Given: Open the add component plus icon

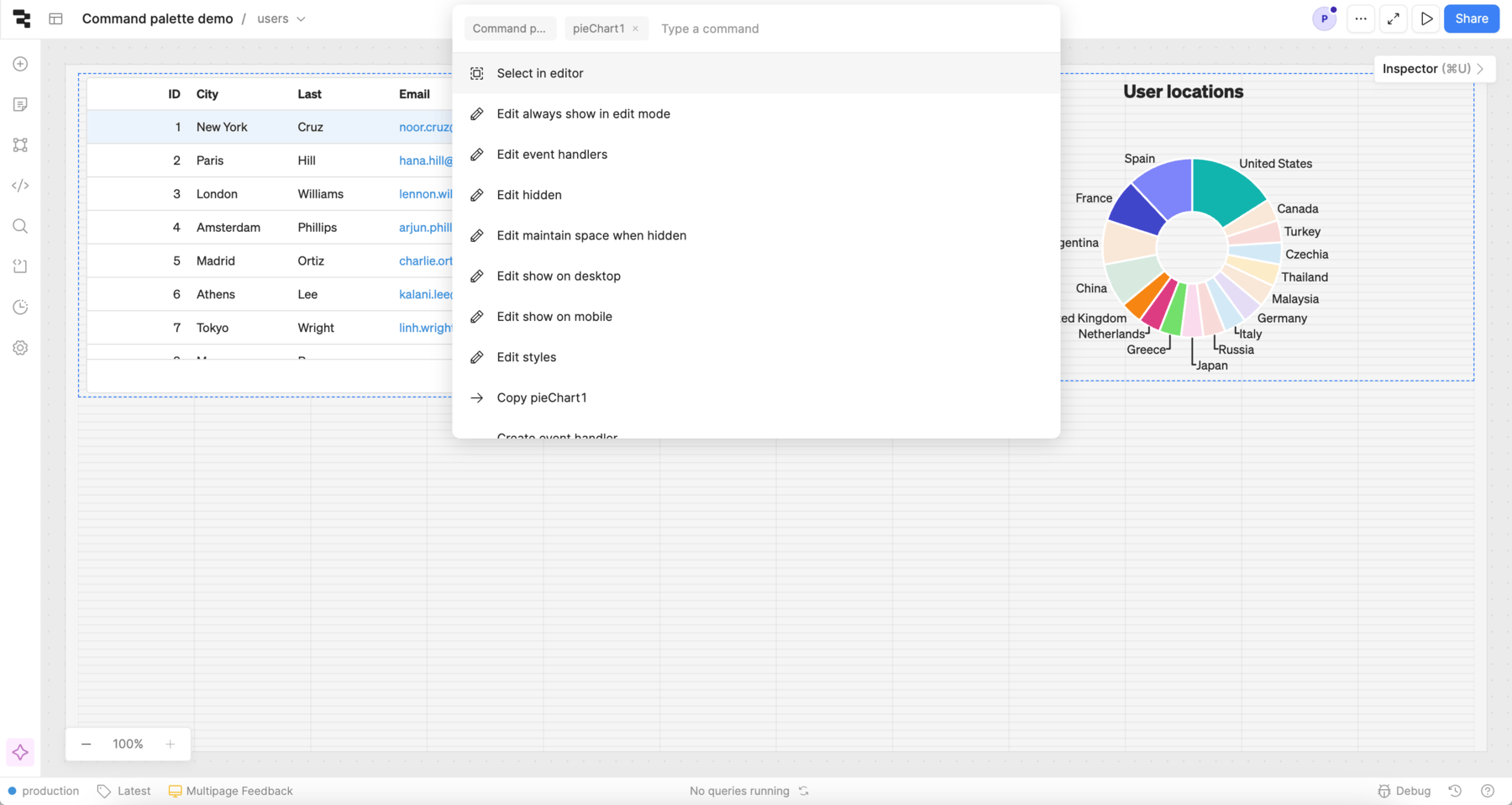Looking at the screenshot, I should coord(21,64).
